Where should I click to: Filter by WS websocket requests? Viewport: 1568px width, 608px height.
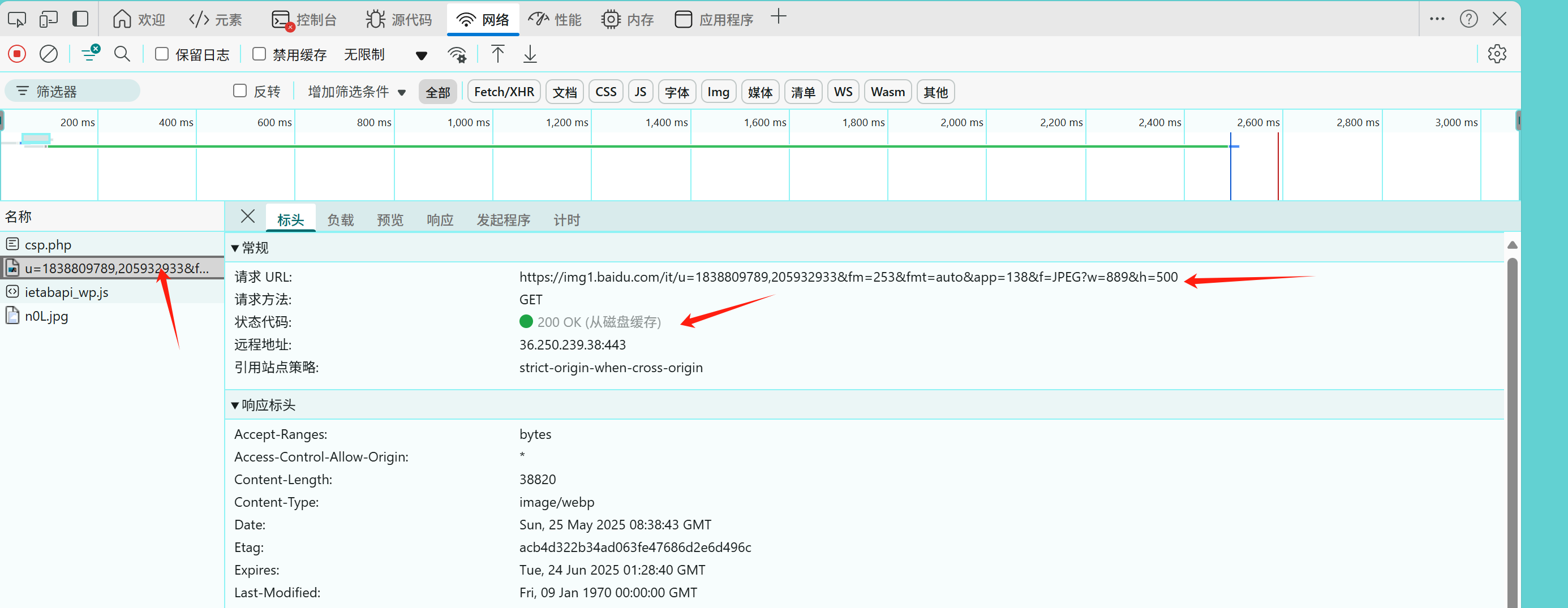click(843, 92)
